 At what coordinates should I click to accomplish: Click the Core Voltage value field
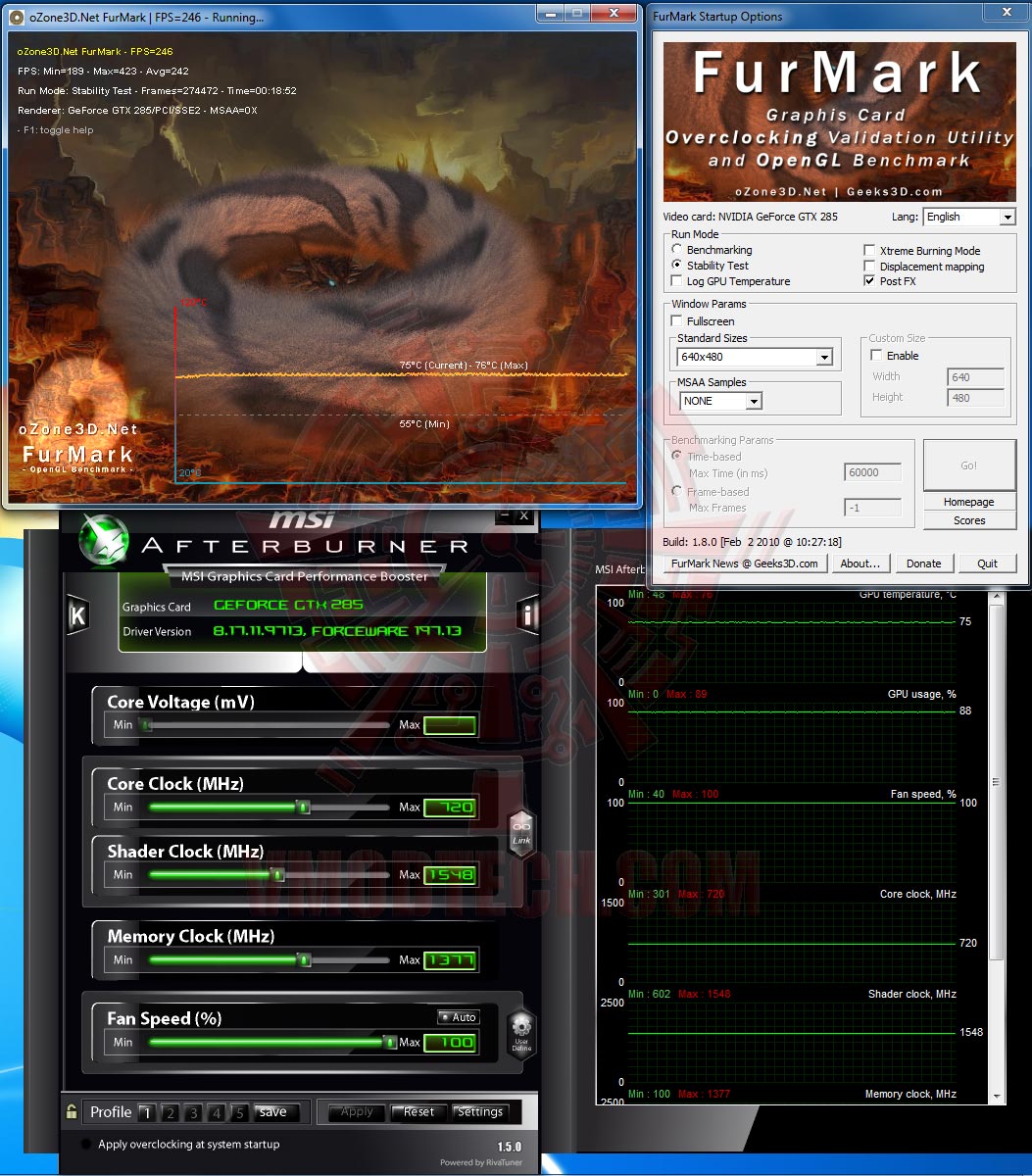coord(450,725)
